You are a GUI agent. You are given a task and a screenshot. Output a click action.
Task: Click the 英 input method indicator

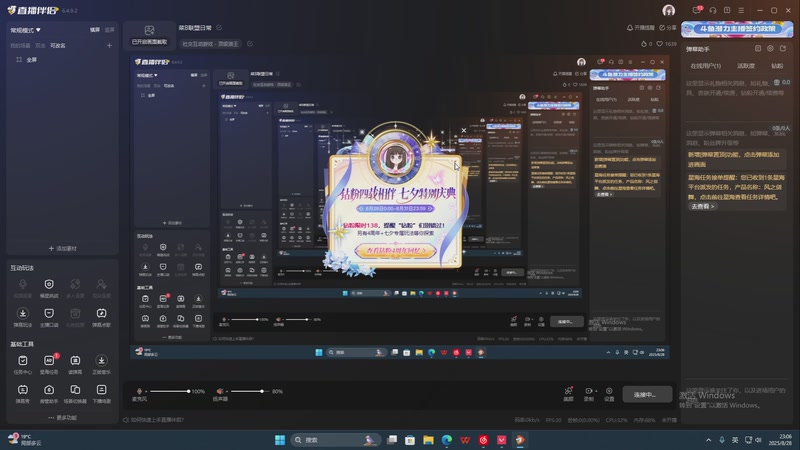click(735, 440)
